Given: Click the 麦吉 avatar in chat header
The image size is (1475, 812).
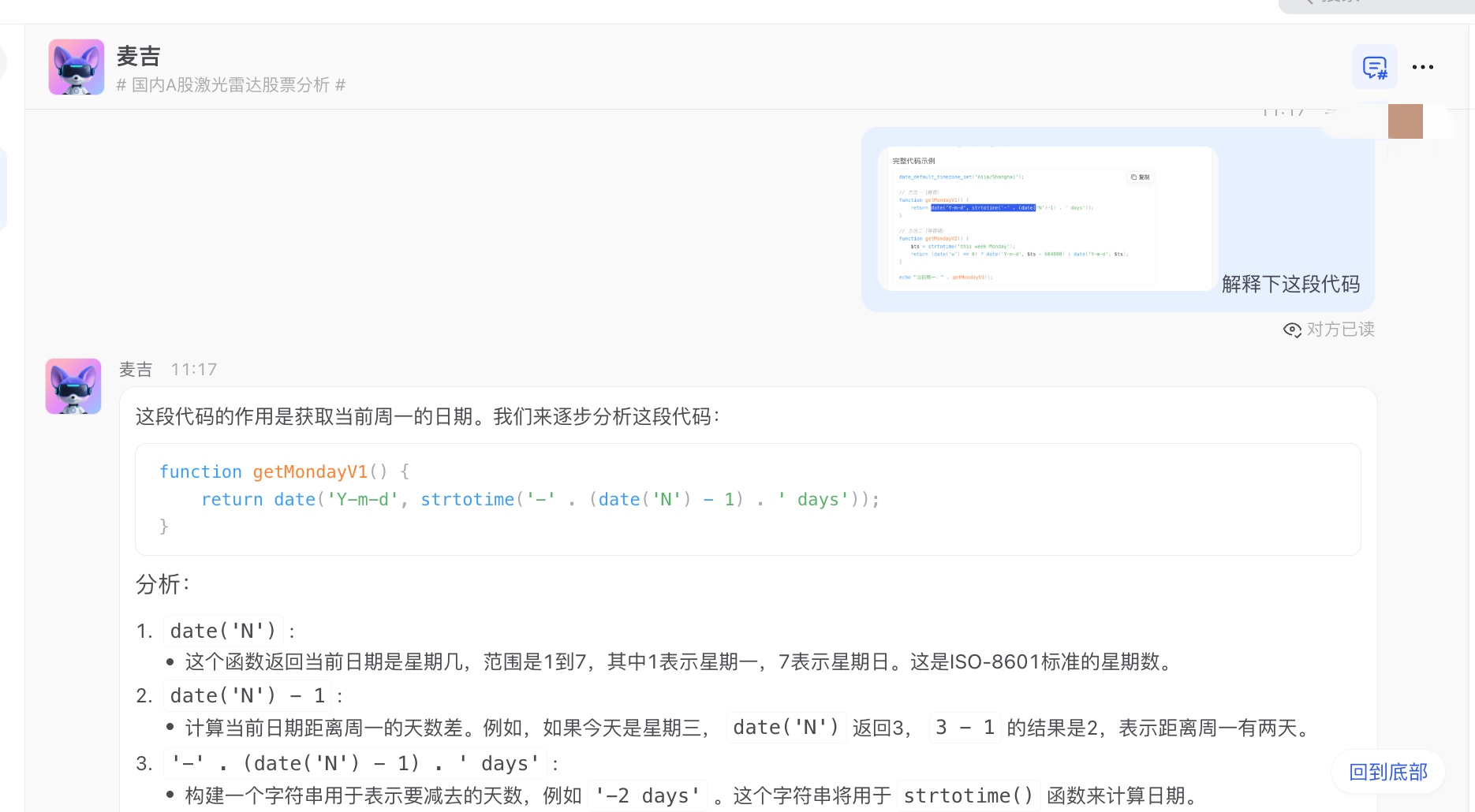Looking at the screenshot, I should [77, 67].
